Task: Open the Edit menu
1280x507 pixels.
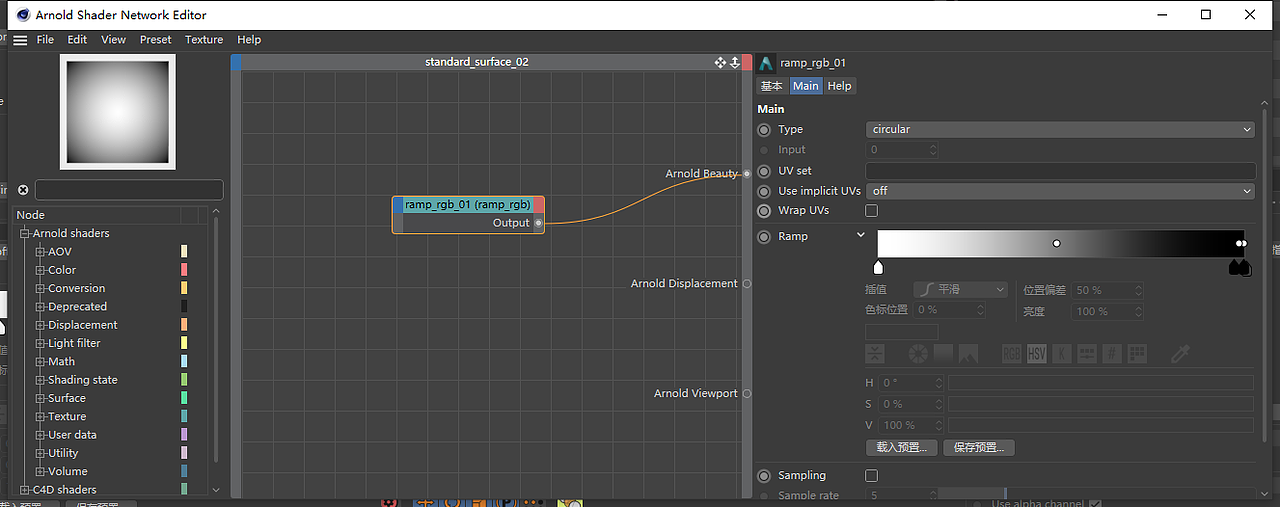Action: [77, 40]
